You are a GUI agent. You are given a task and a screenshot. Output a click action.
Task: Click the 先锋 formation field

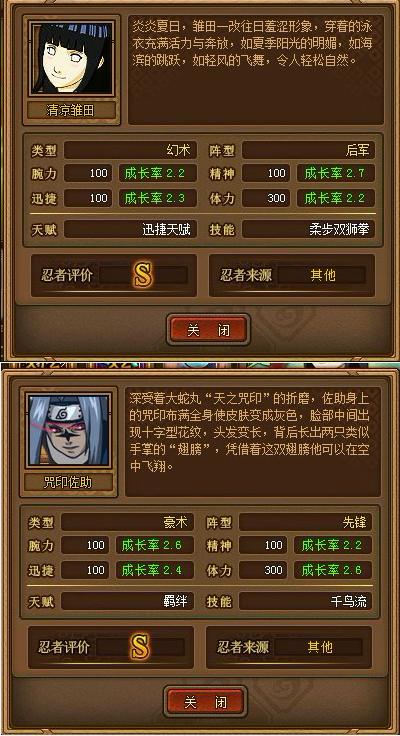[x=306, y=522]
